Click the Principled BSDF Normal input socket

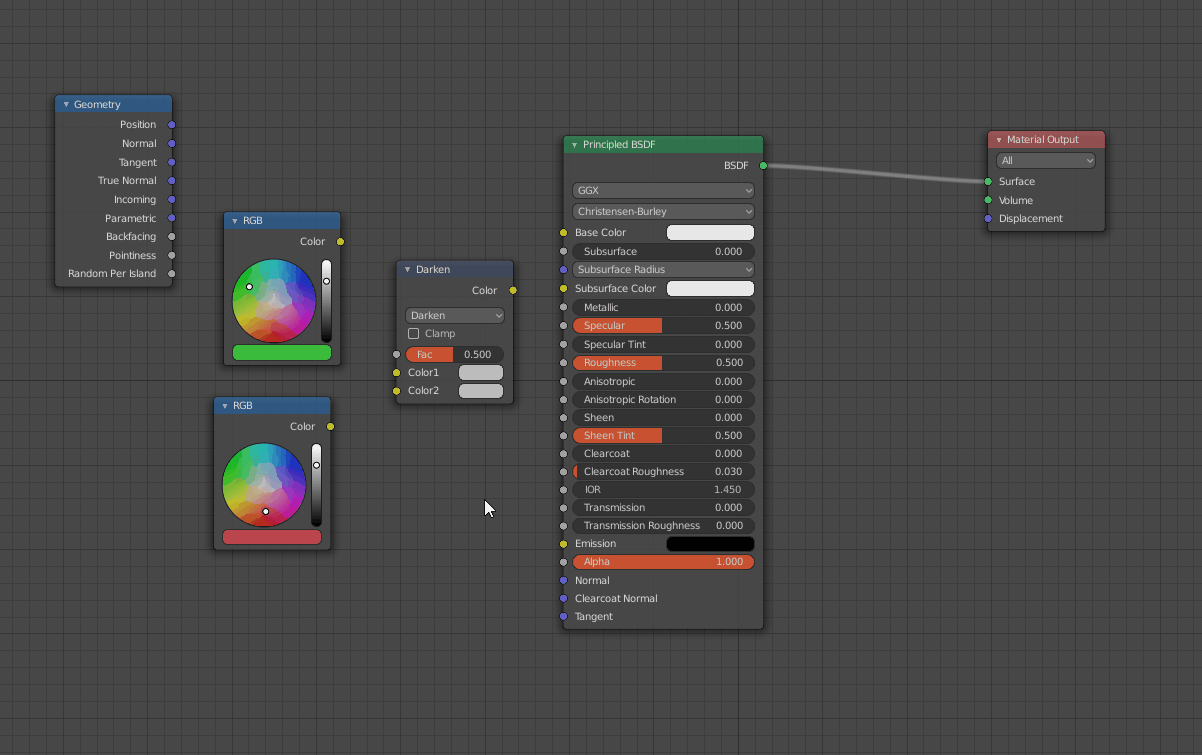tap(563, 580)
